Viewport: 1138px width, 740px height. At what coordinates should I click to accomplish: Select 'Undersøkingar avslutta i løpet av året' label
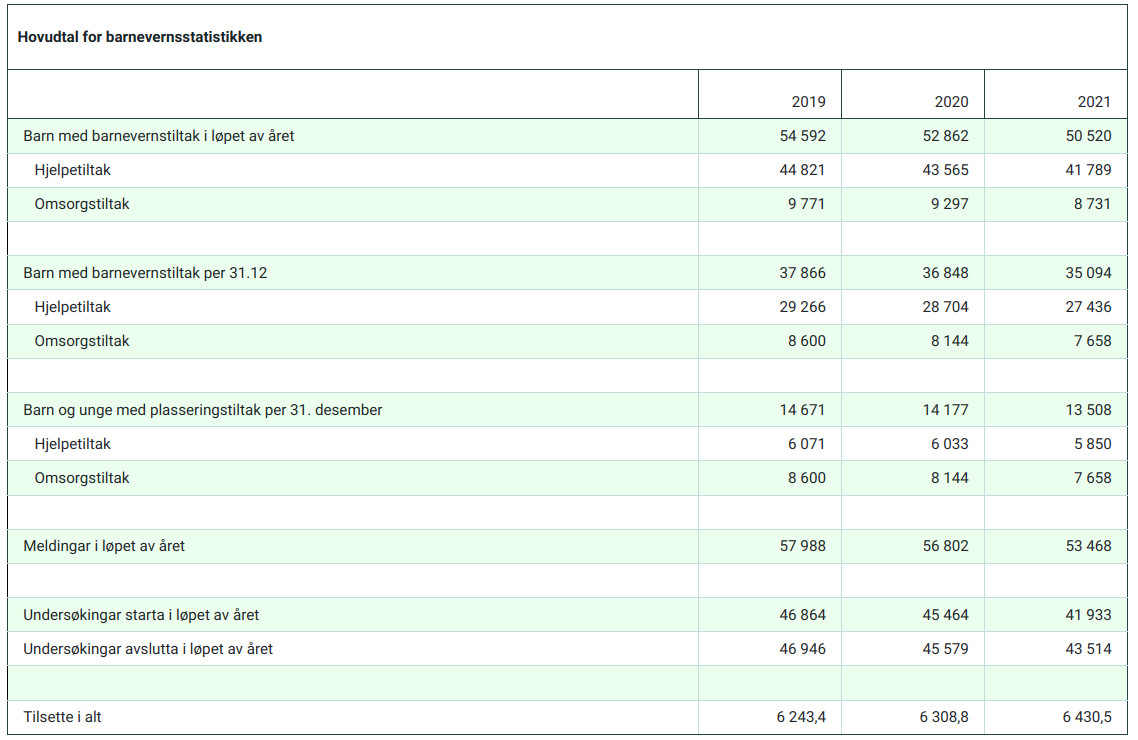[148, 649]
